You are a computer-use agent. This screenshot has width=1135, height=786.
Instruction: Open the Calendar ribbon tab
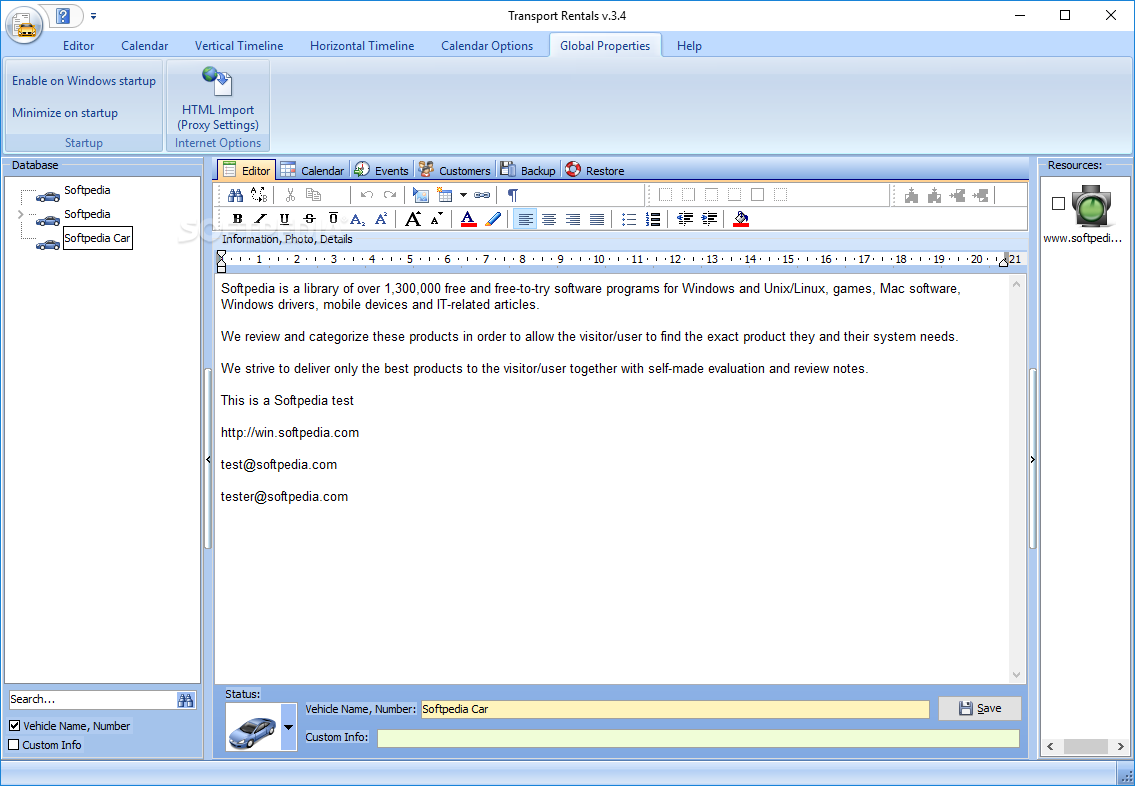pyautogui.click(x=145, y=46)
